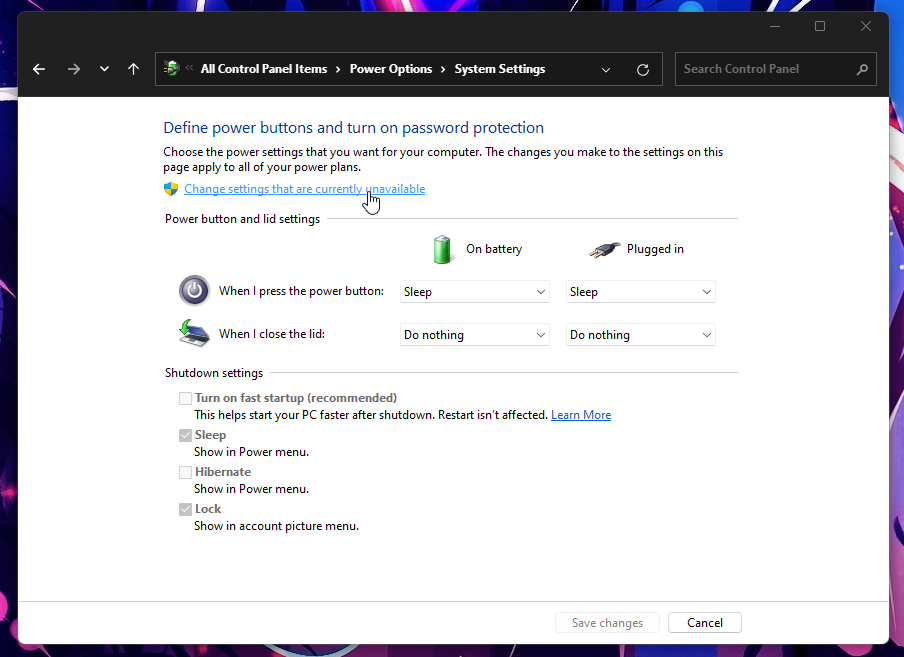Go up one level with Up arrow
The width and height of the screenshot is (904, 657).
(133, 69)
